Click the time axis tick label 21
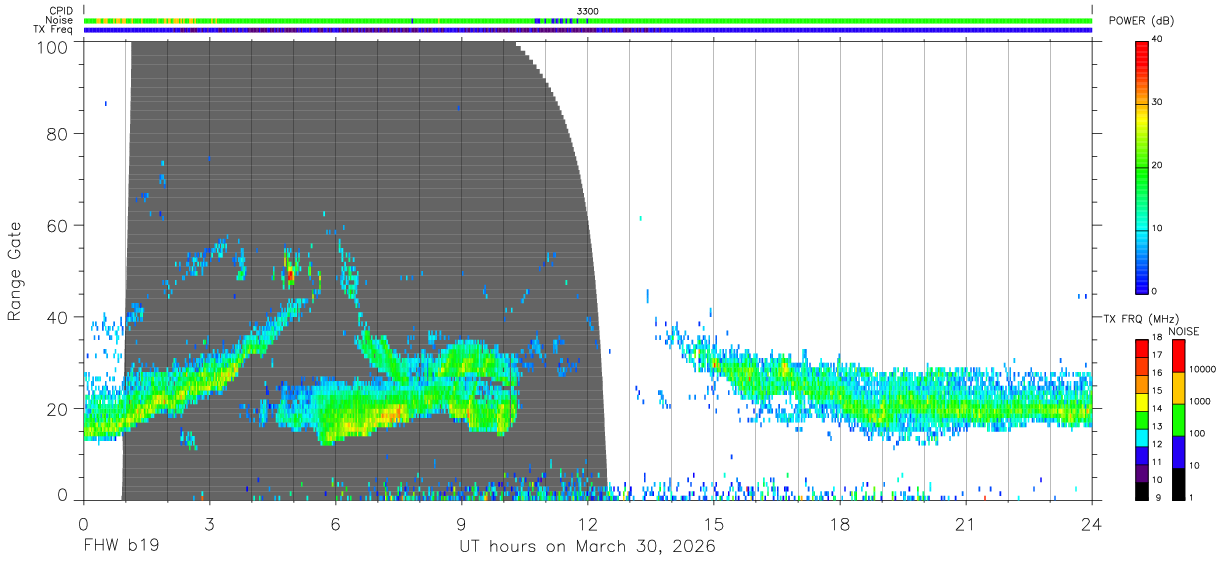The width and height of the screenshot is (1228, 567). coord(966,525)
